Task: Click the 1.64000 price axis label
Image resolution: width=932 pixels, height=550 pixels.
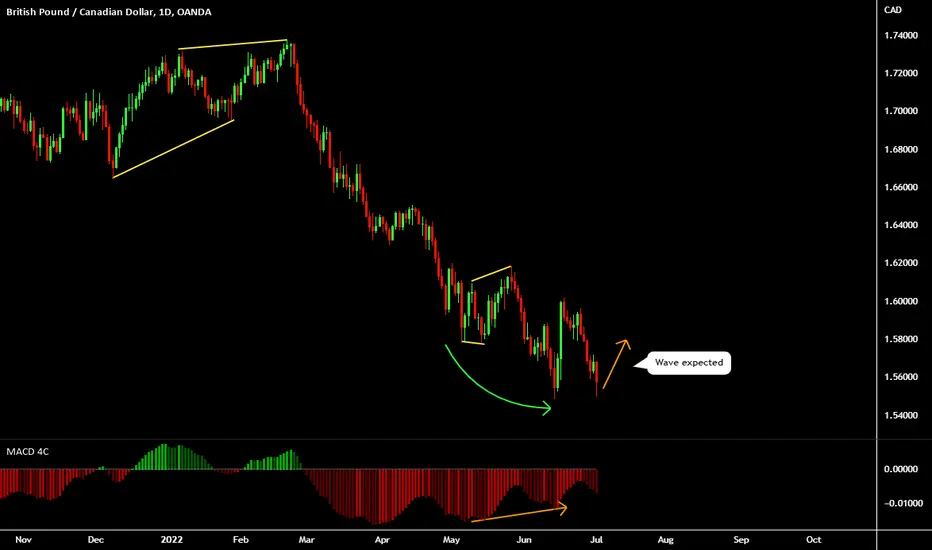Action: tap(901, 225)
